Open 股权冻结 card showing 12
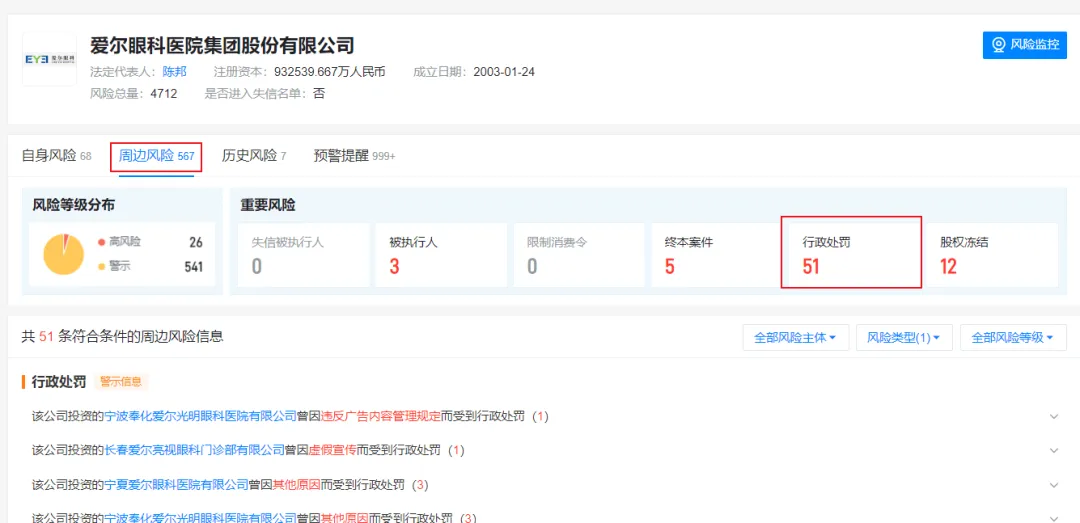The width and height of the screenshot is (1080, 523). pyautogui.click(x=992, y=254)
